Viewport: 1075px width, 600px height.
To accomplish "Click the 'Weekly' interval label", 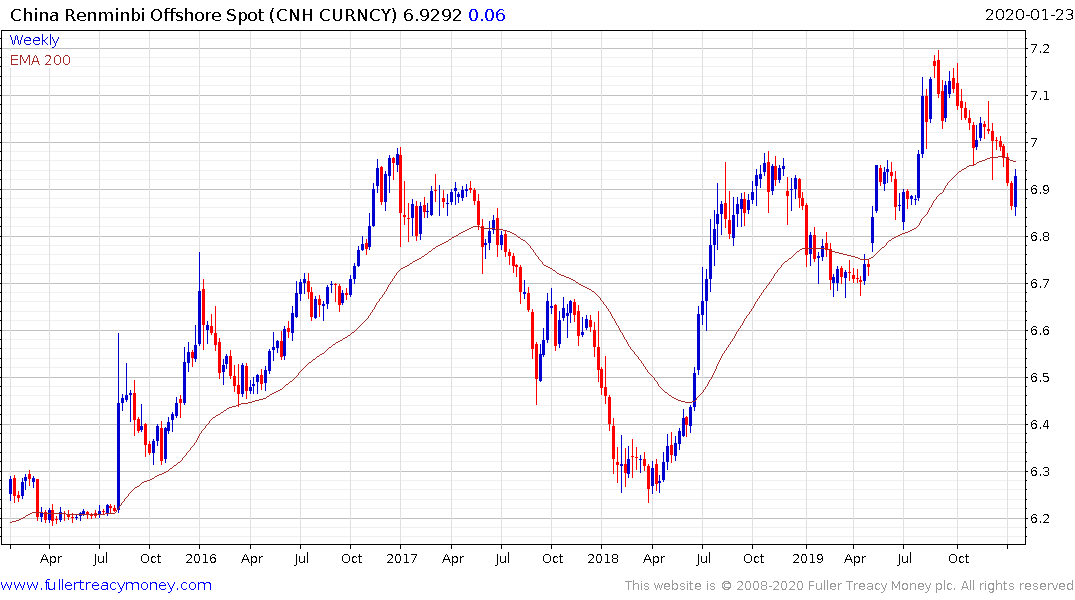I will (x=34, y=40).
